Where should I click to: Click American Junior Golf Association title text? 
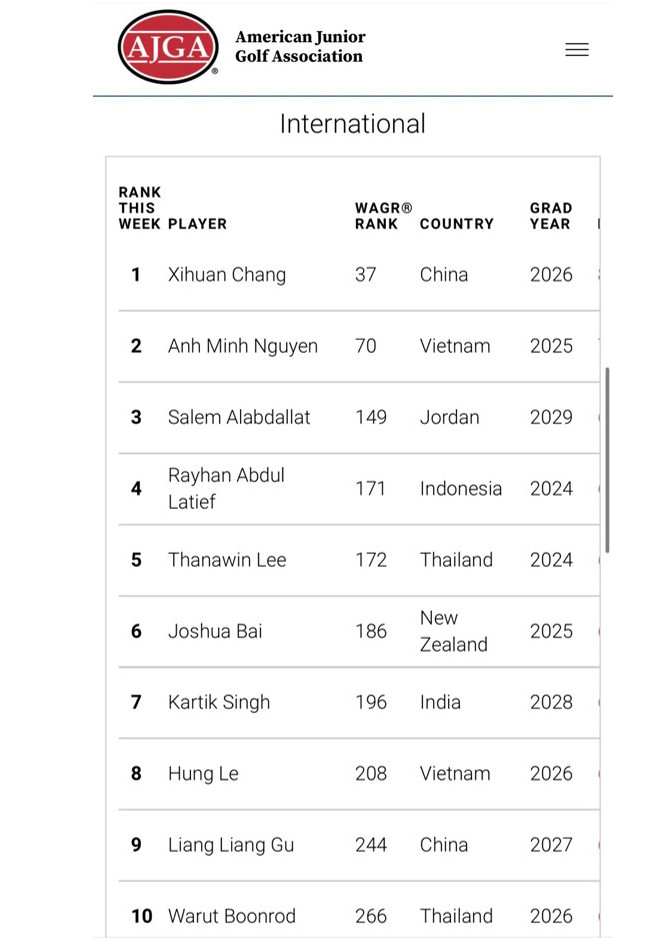pyautogui.click(x=300, y=47)
